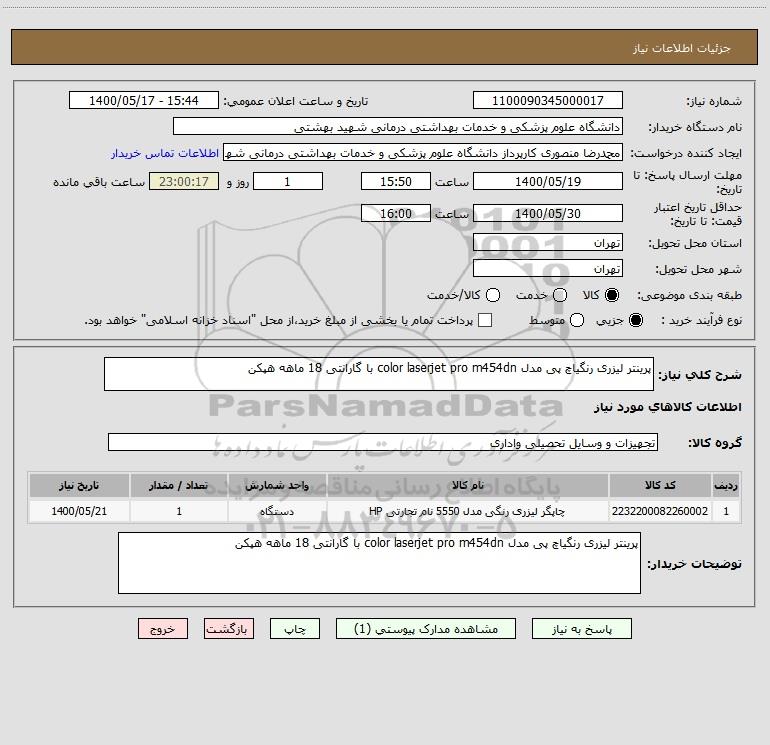Image resolution: width=770 pixels, height=745 pixels.
Task: Click the deadline time field 15:50
Action: click(396, 181)
